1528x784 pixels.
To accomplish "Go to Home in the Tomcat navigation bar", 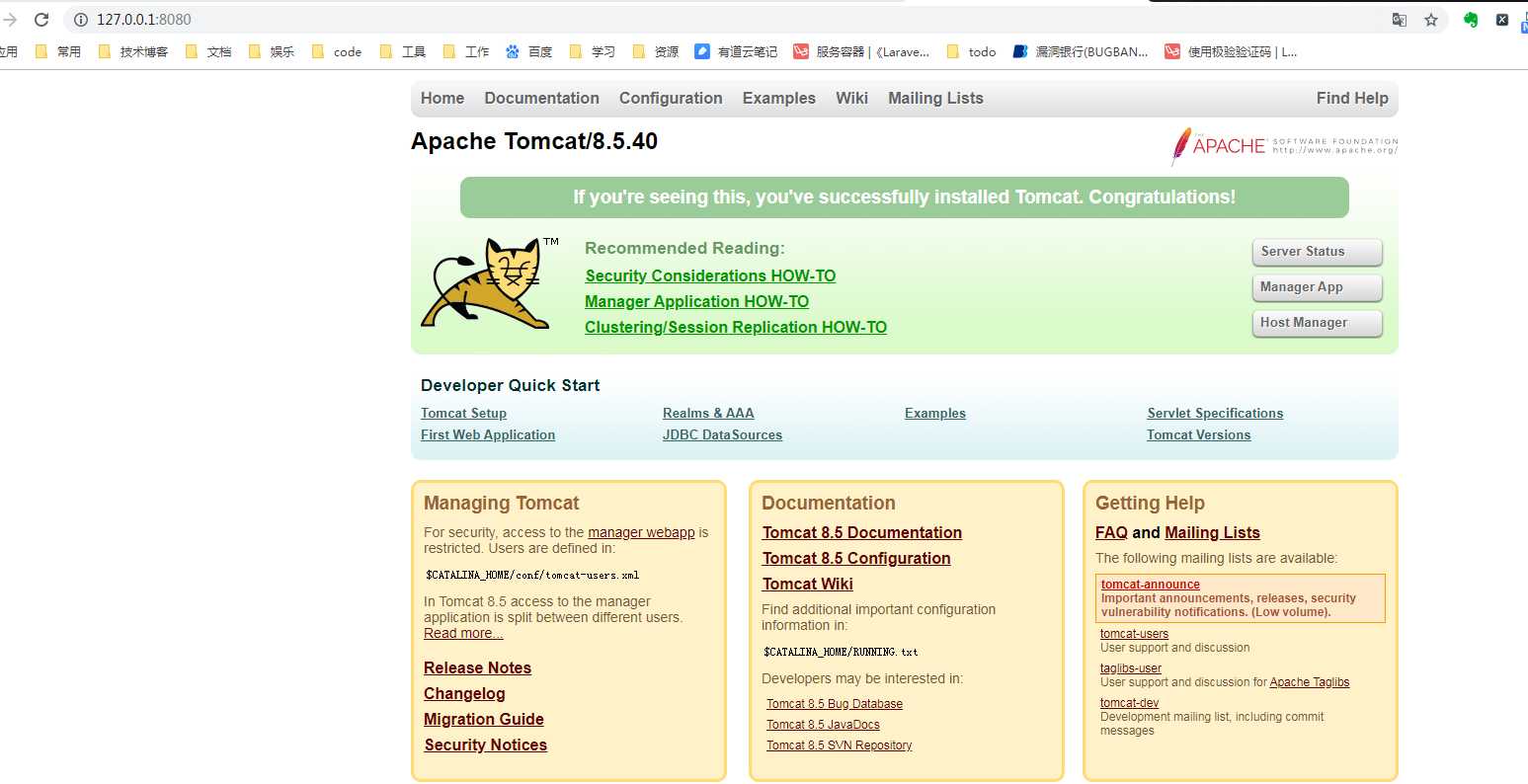I will (x=442, y=98).
